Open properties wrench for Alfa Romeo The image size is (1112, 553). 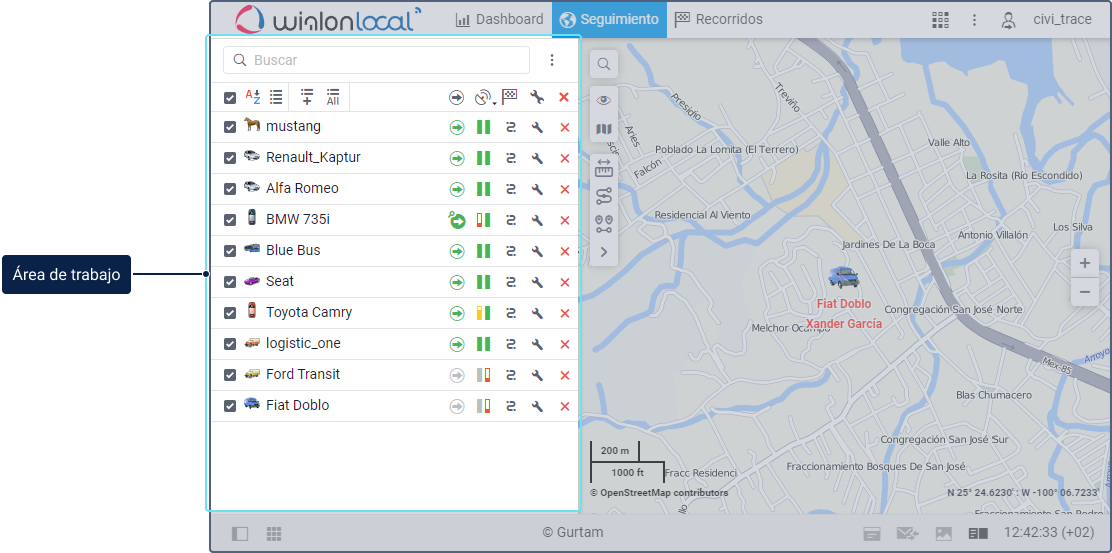(537, 189)
